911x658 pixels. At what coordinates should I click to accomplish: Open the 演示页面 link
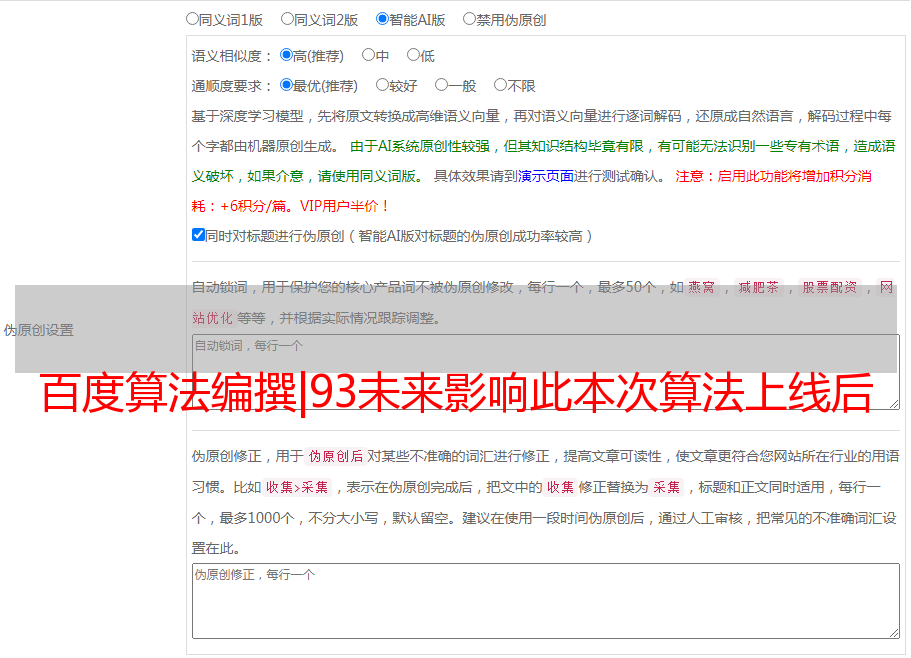click(546, 176)
